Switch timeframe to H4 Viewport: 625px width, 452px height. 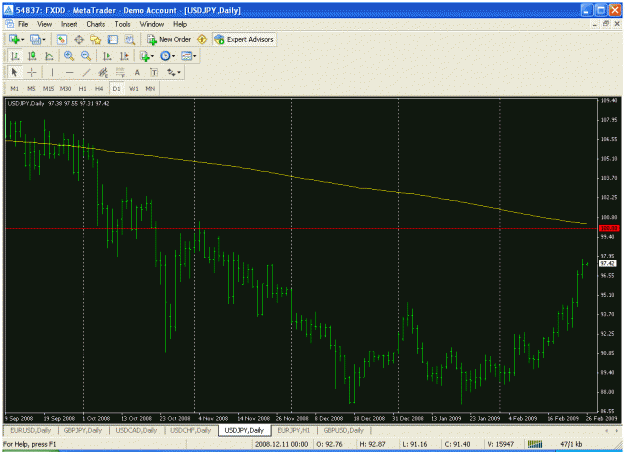point(99,88)
